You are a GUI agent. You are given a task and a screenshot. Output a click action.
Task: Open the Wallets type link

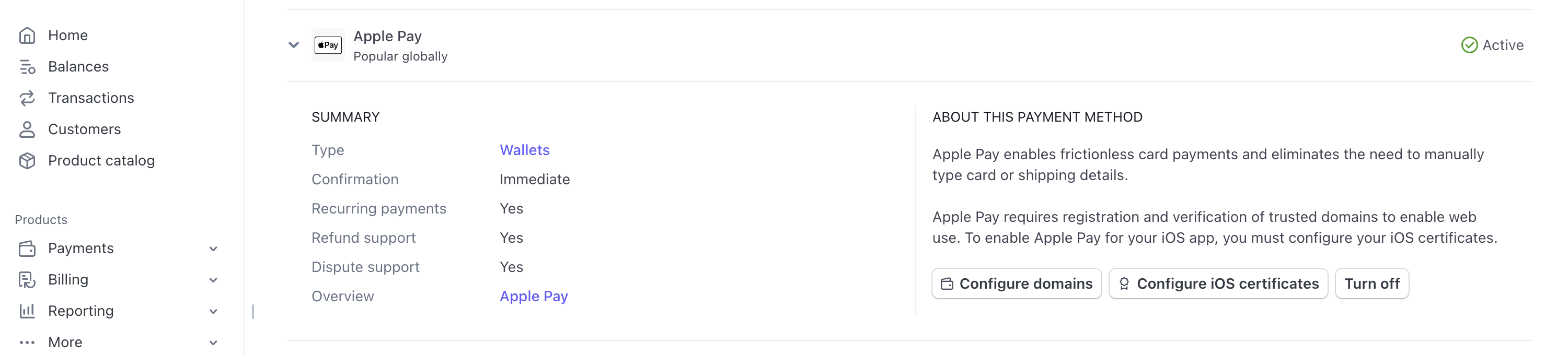tap(524, 150)
